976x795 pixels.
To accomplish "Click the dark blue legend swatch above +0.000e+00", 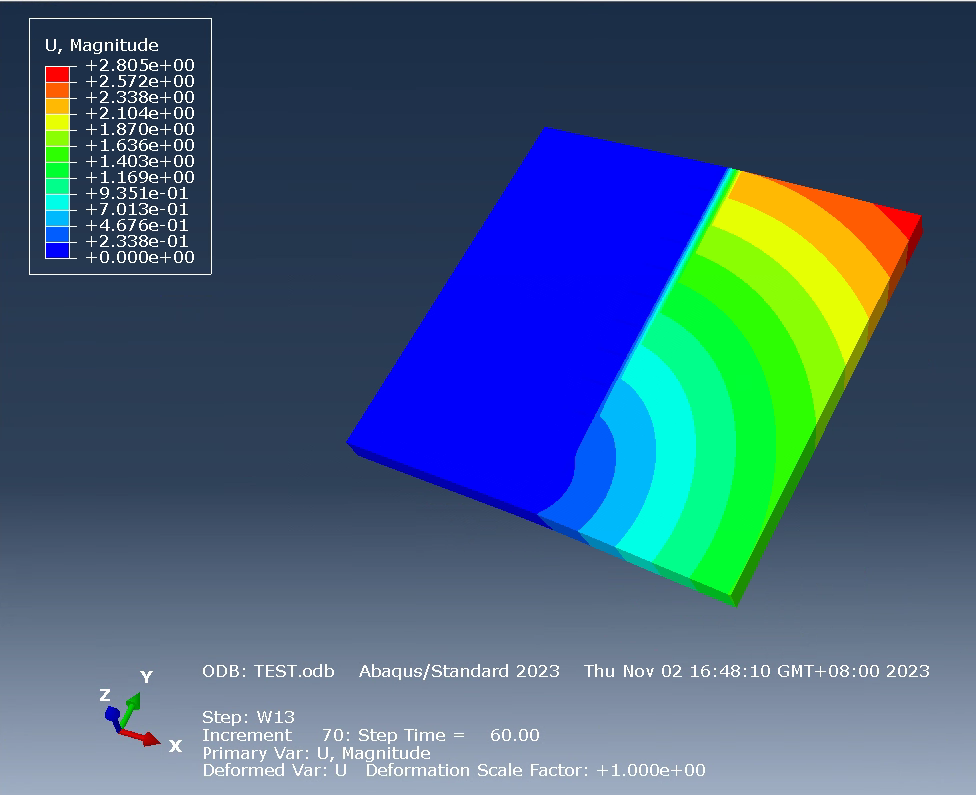I will [x=57, y=250].
